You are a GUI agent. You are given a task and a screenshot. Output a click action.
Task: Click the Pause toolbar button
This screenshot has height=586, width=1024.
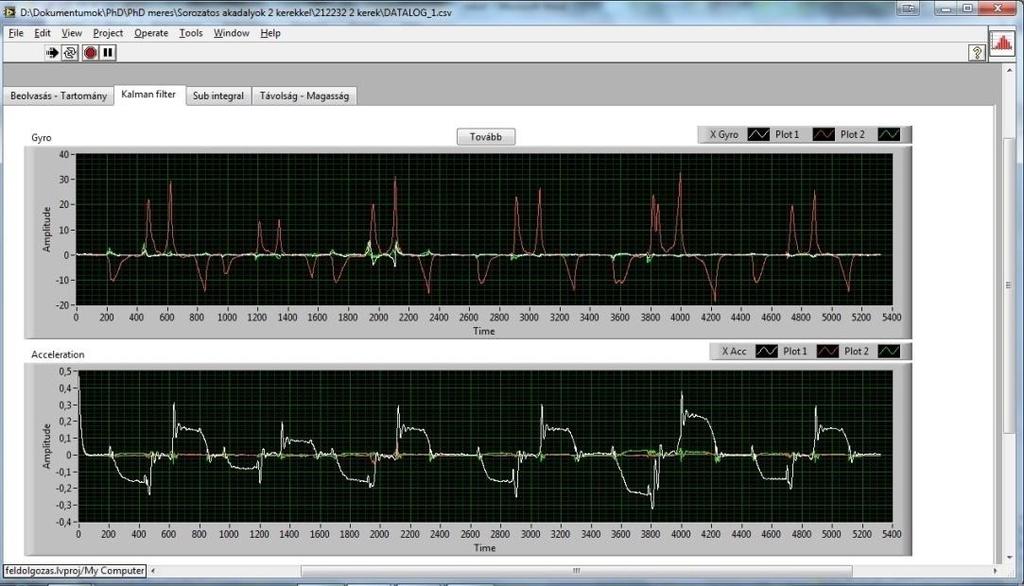point(108,52)
